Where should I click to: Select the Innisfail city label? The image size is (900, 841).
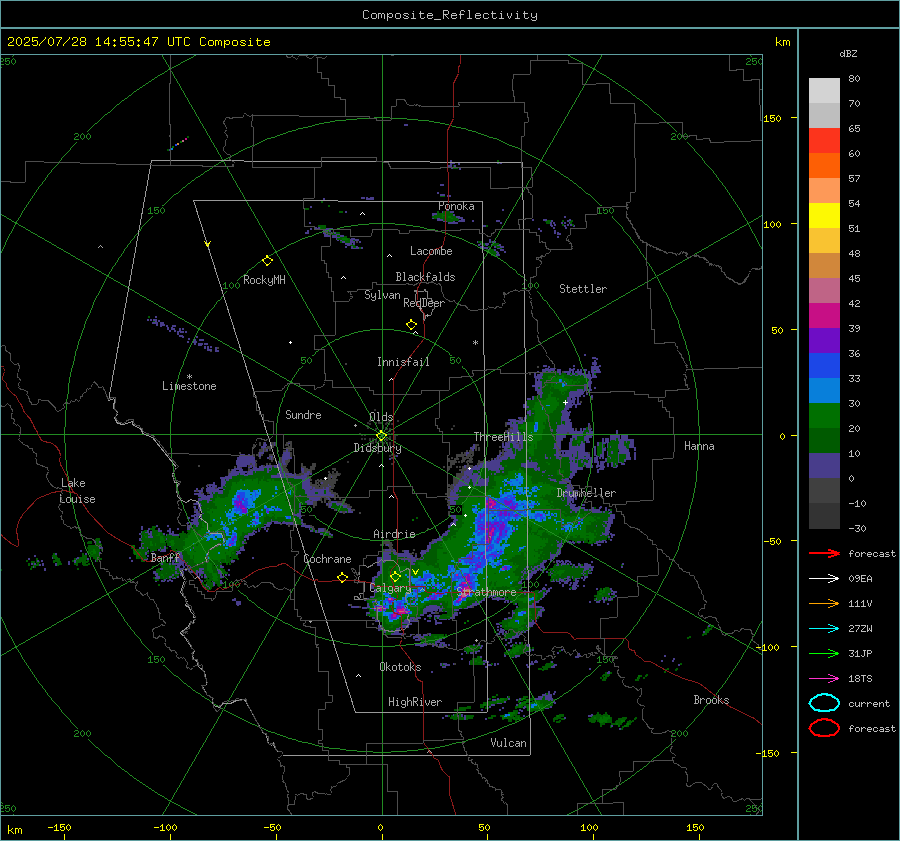(x=403, y=362)
